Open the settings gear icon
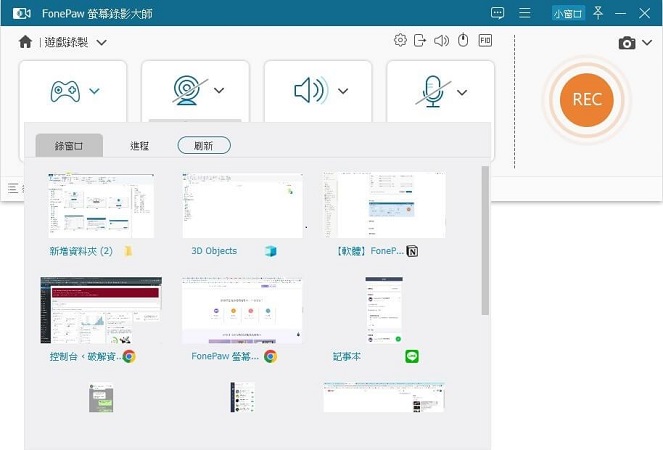663x450 pixels. [x=400, y=41]
